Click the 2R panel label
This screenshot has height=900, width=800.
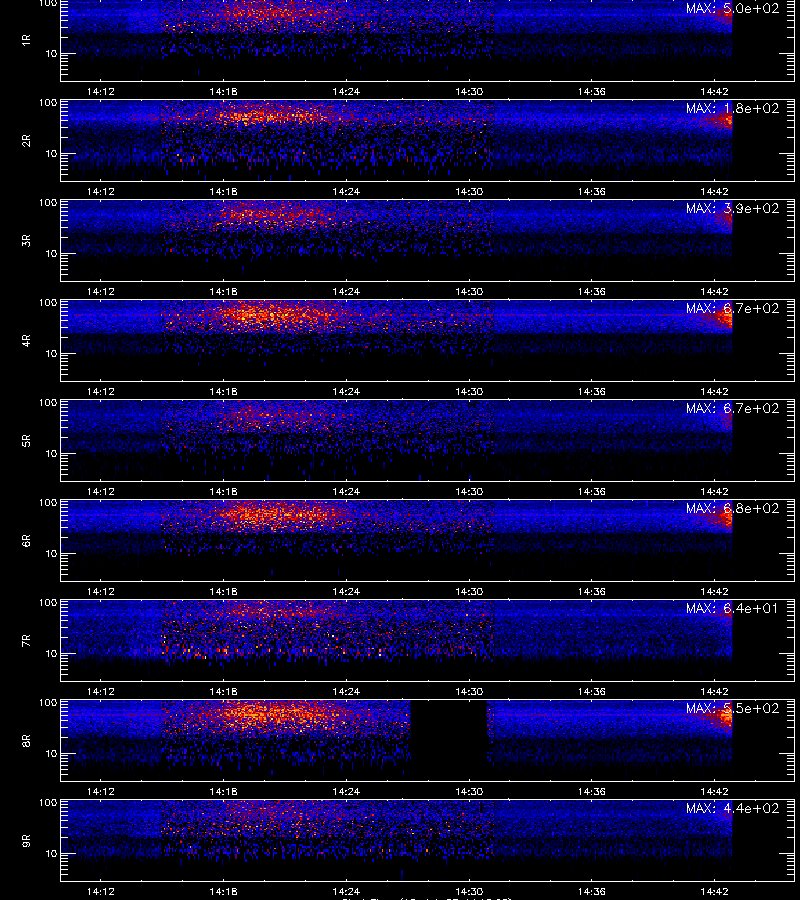click(x=26, y=141)
